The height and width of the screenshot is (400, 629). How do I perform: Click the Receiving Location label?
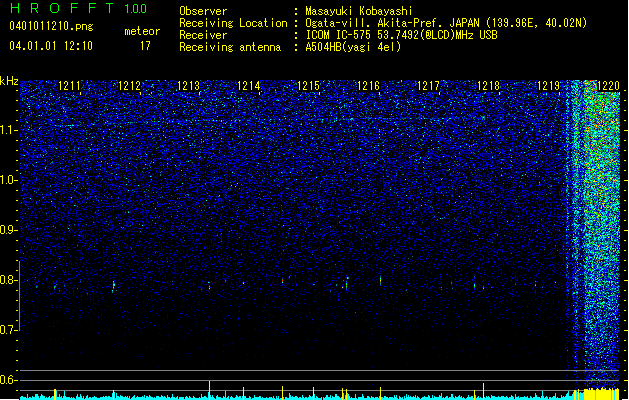233,23
